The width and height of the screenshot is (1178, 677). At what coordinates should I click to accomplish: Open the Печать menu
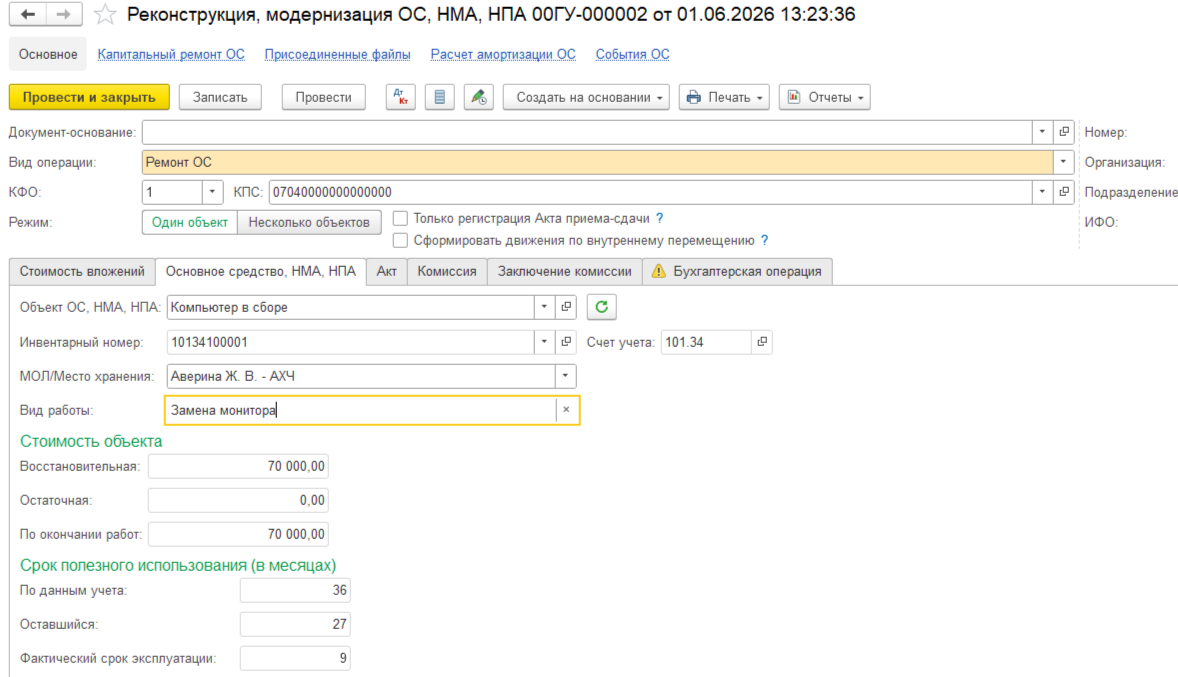coord(724,97)
